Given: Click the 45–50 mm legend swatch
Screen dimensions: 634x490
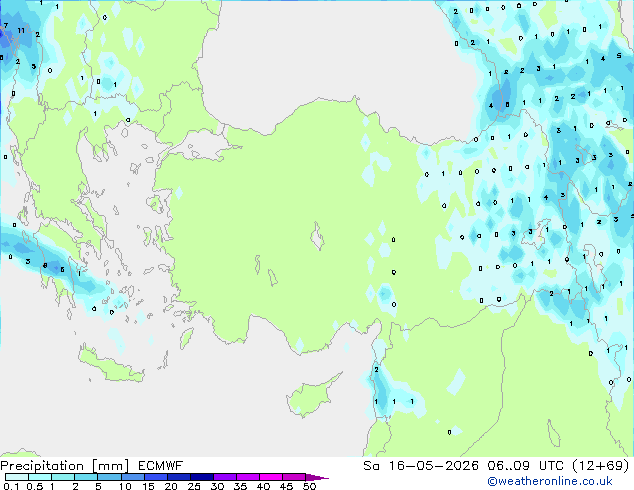Looking at the screenshot, I should coord(294,477).
